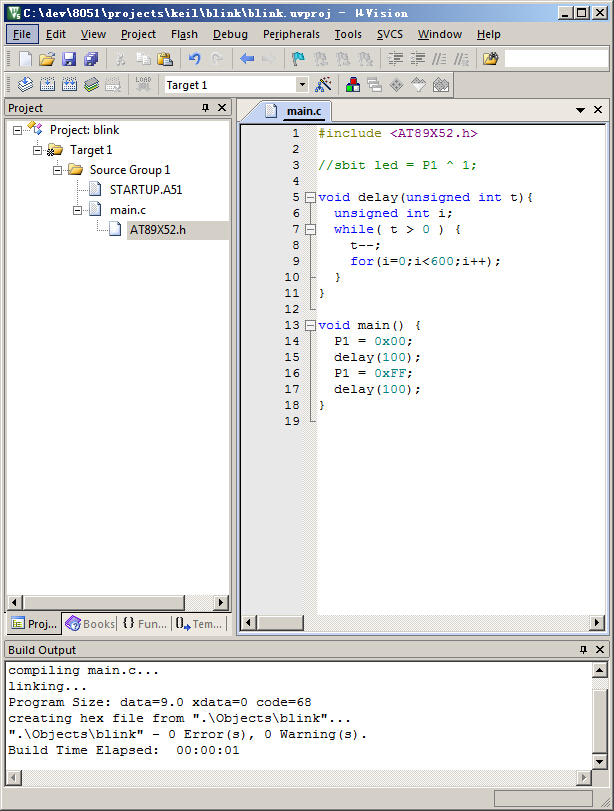Screen dimensions: 614x811
Task: Click the Manage Run-Time Environment diamond icon
Action: pos(397,84)
